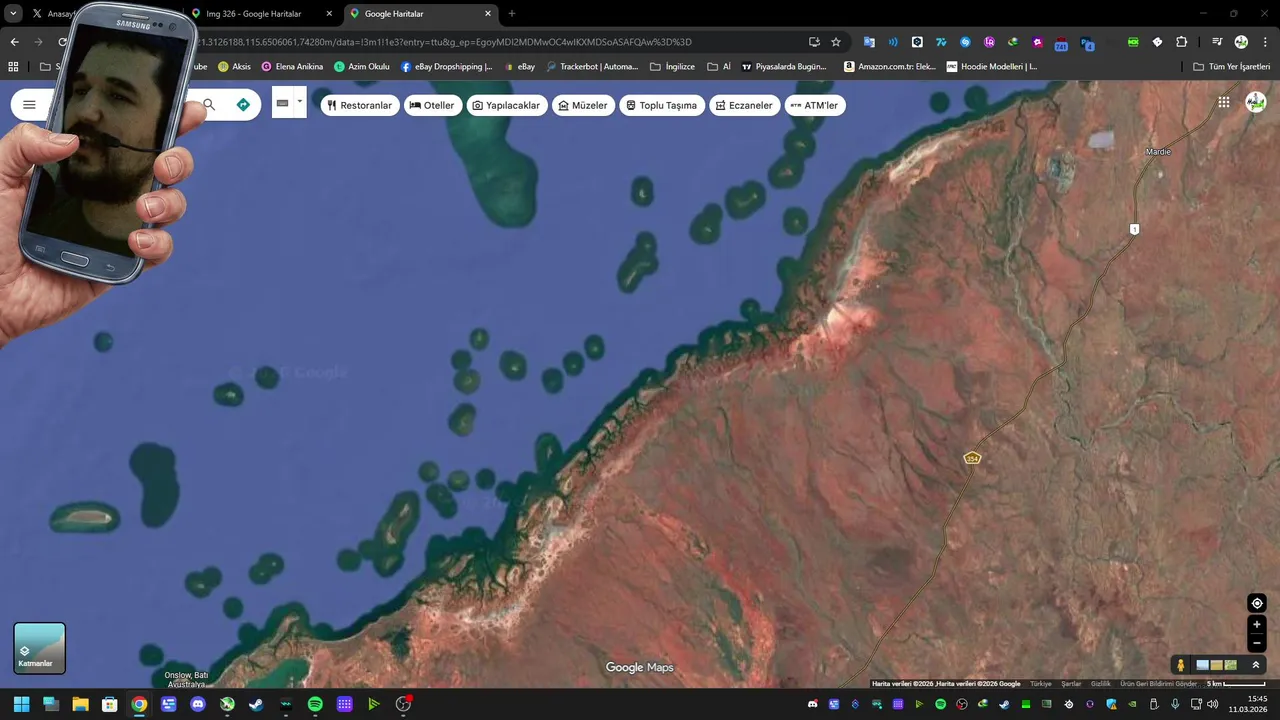The width and height of the screenshot is (1280, 720).
Task: Open the Azim Okulu bookmark
Action: 362,67
